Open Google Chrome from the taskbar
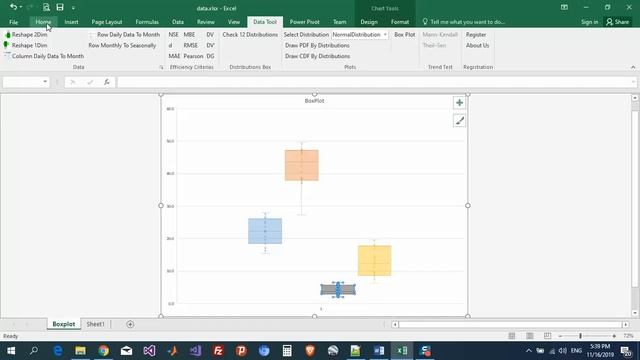This screenshot has width=640, height=360. (x=103, y=351)
